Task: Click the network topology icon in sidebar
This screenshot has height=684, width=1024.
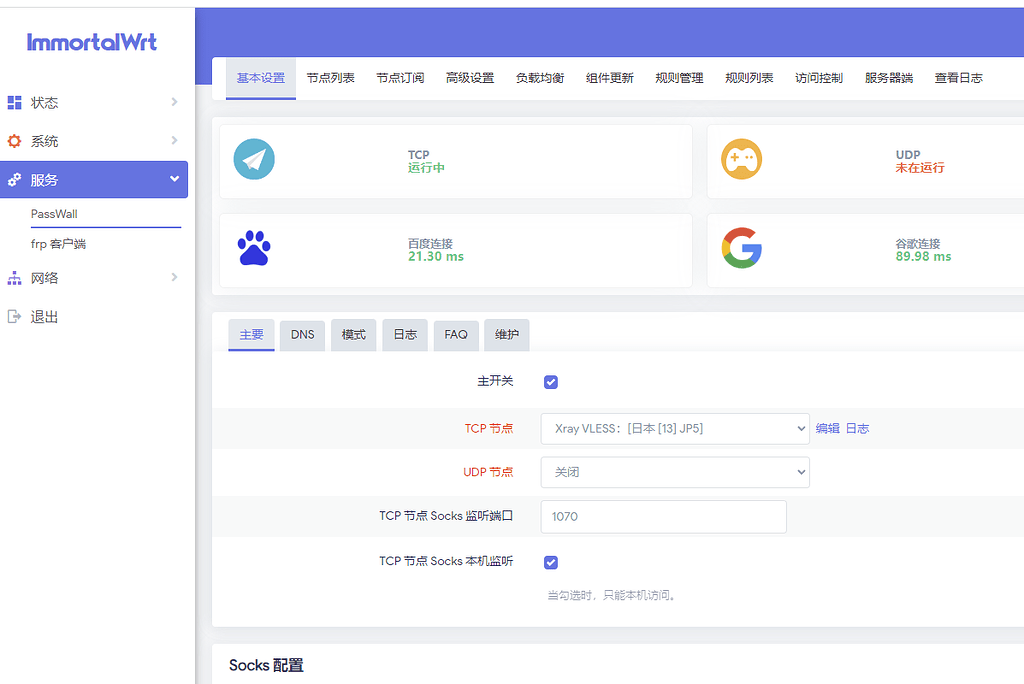Action: (x=14, y=278)
